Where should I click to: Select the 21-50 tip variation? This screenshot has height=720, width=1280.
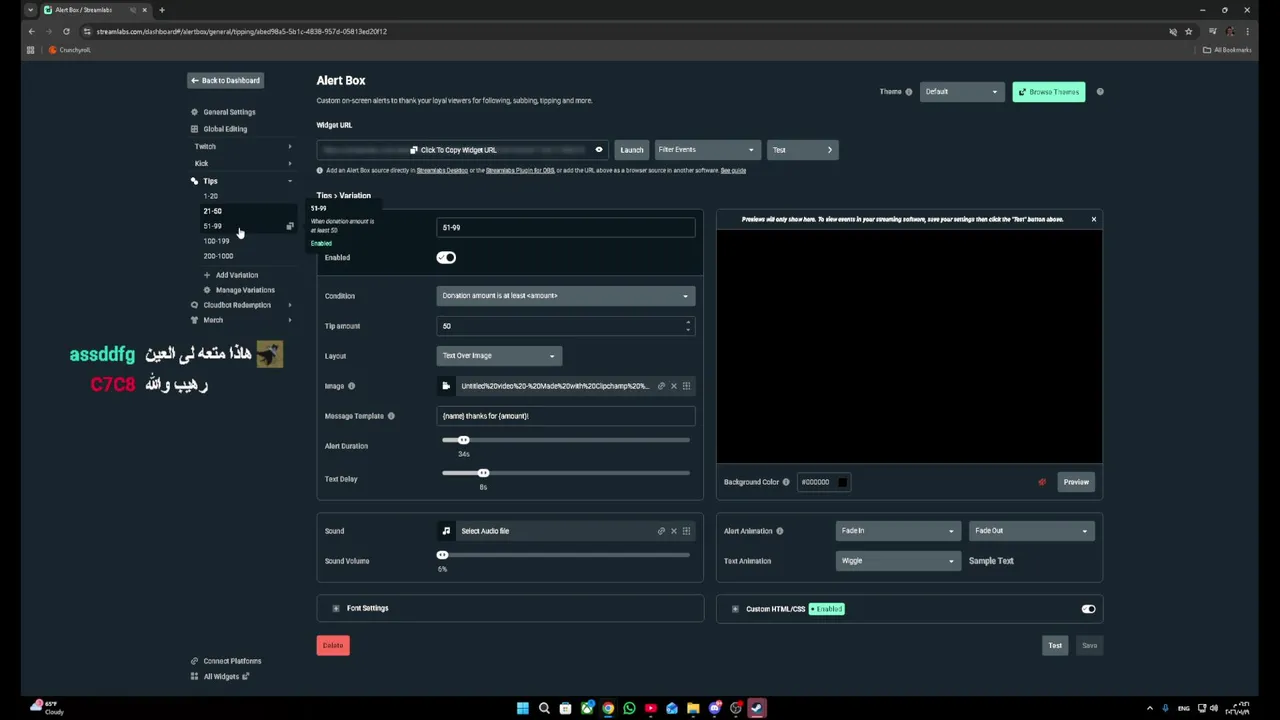(213, 211)
